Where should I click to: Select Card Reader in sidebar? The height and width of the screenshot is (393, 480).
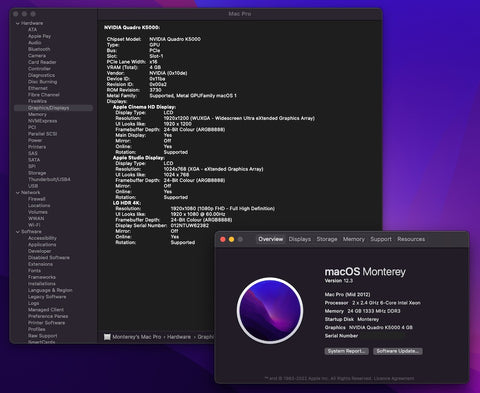(42, 62)
